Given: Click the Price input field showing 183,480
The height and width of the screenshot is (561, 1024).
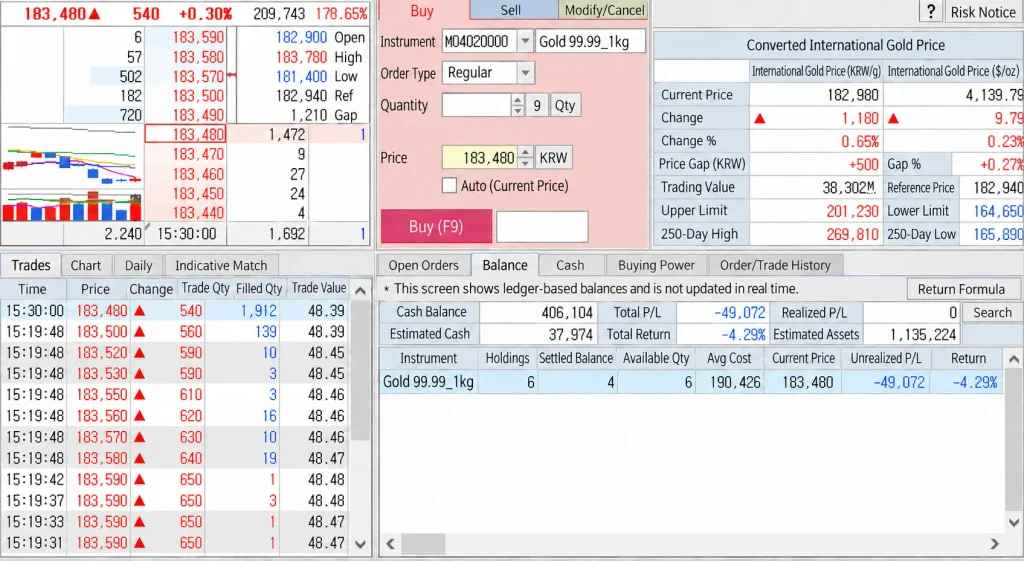Looking at the screenshot, I should (480, 157).
